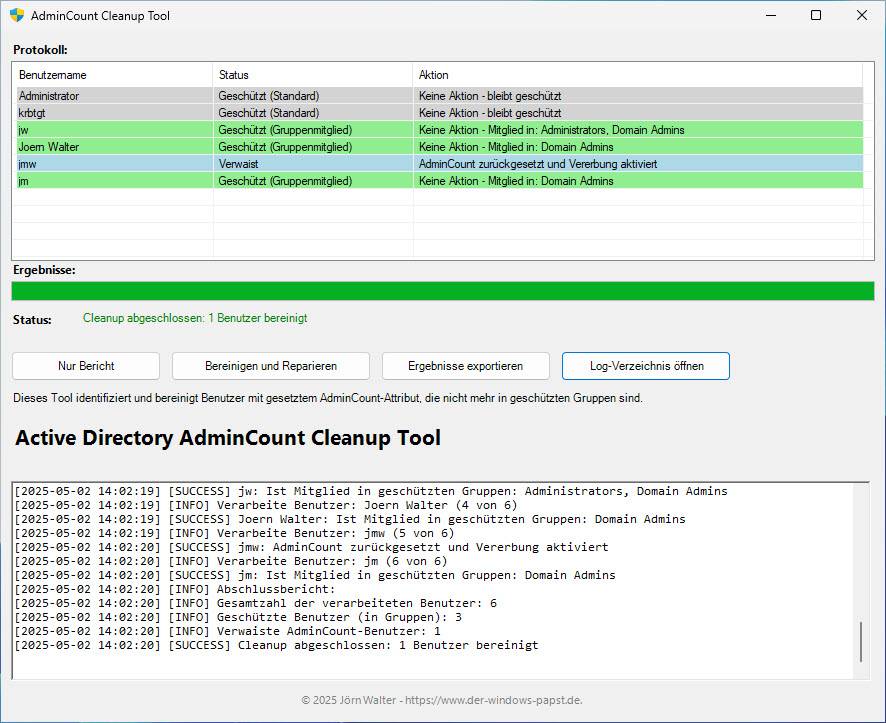Click inside the log output text box
The height and width of the screenshot is (723, 886).
click(x=430, y=580)
